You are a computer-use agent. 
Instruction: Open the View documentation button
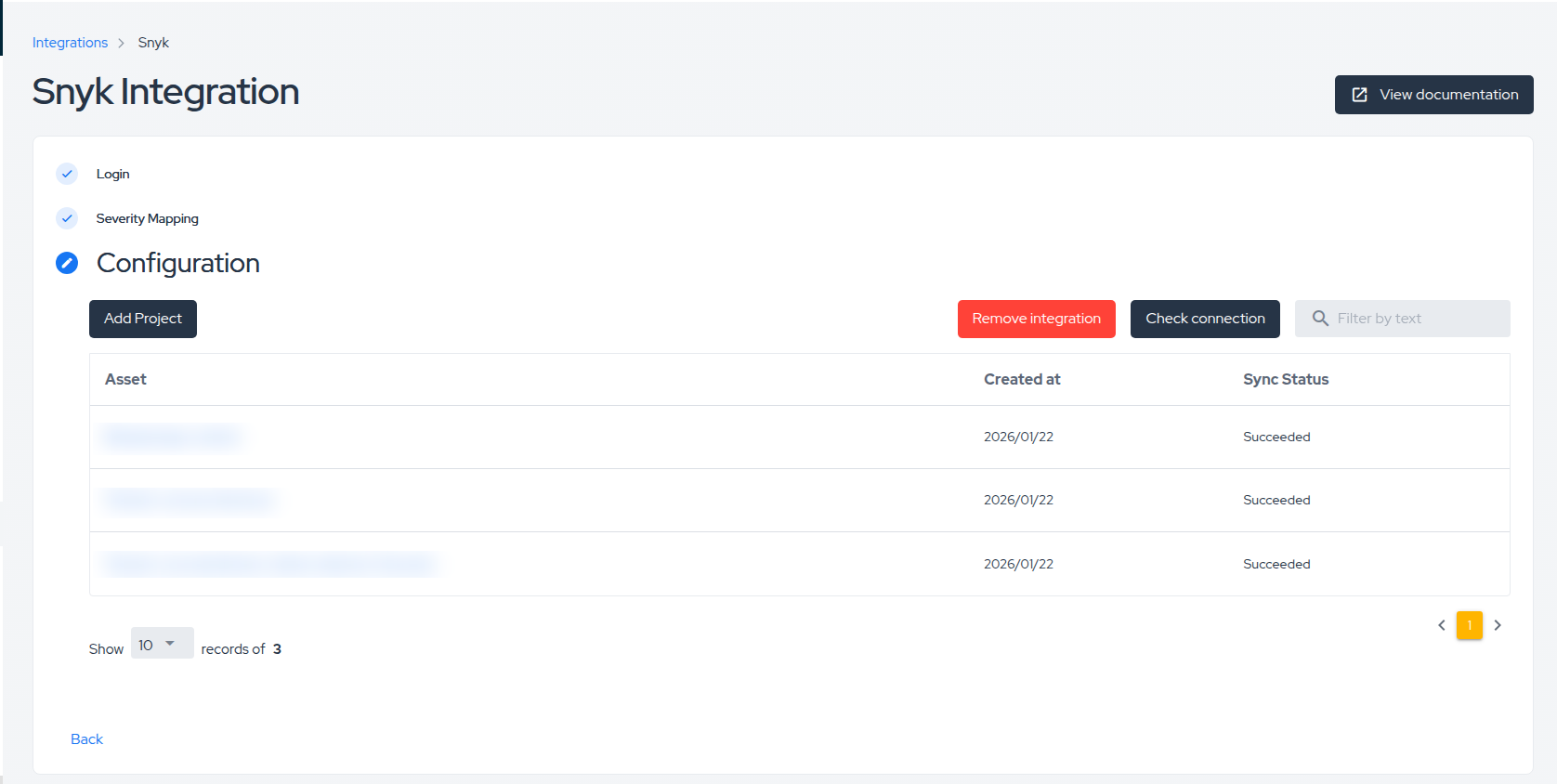[1433, 95]
